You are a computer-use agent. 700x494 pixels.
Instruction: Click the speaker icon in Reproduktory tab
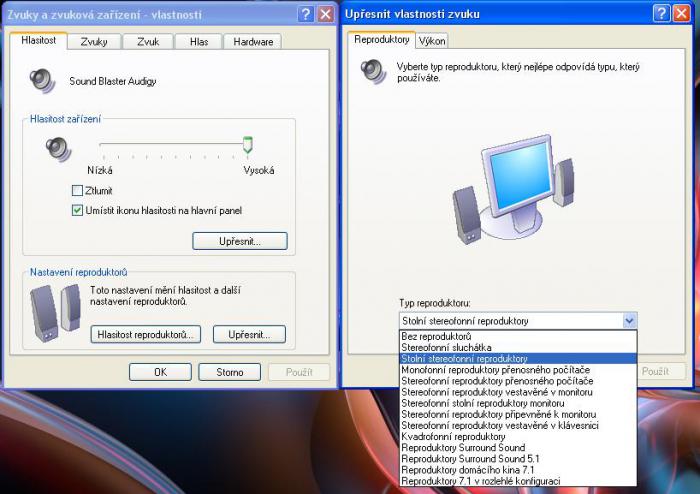pos(372,72)
